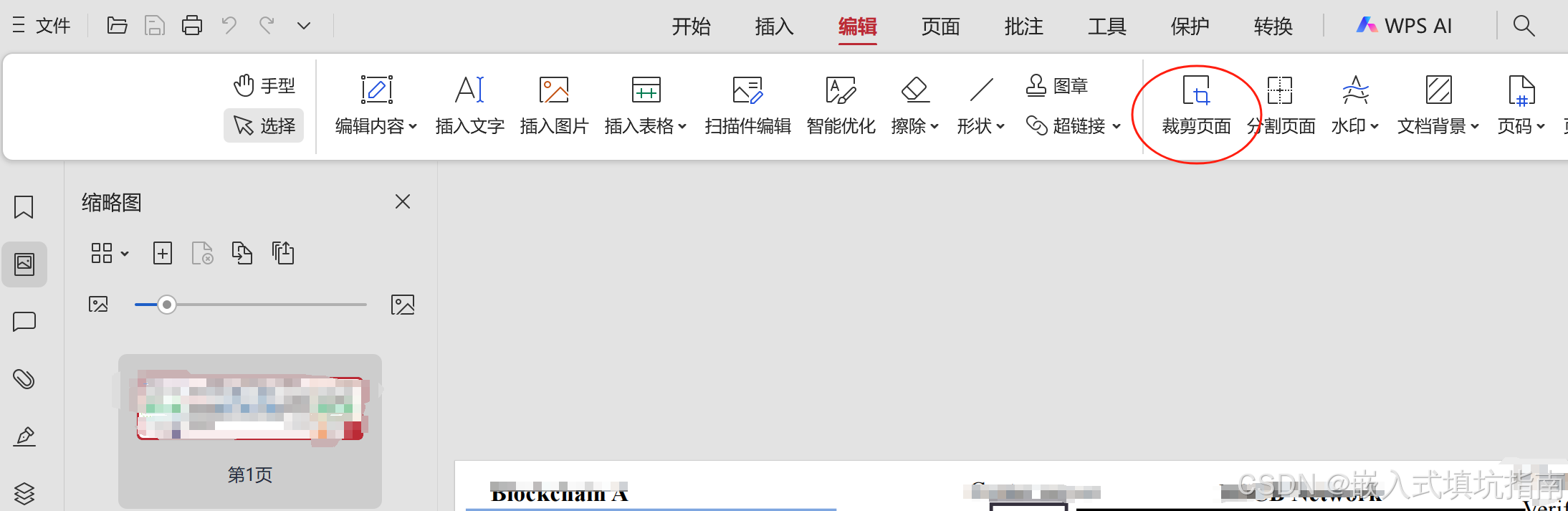
Task: Expand the 页码 dropdown arrow
Action: coord(1541,127)
